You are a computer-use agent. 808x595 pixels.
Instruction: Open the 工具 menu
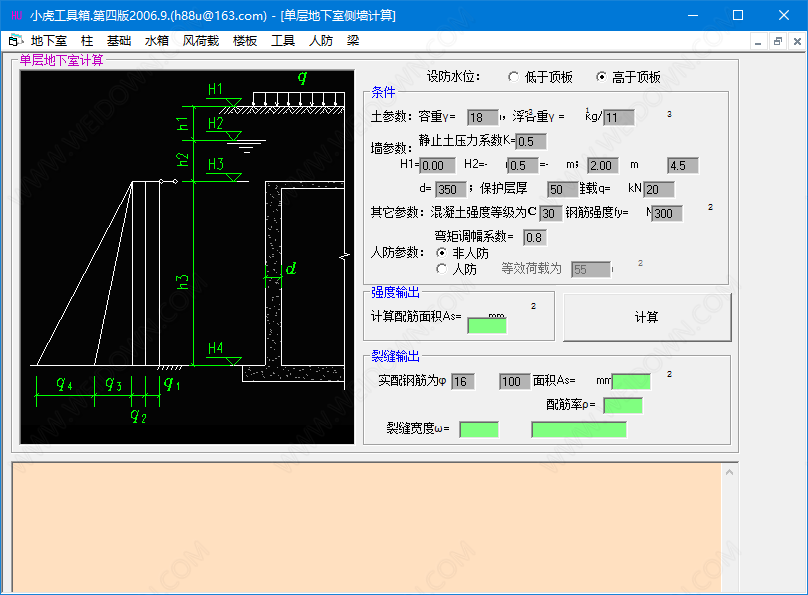tap(283, 41)
